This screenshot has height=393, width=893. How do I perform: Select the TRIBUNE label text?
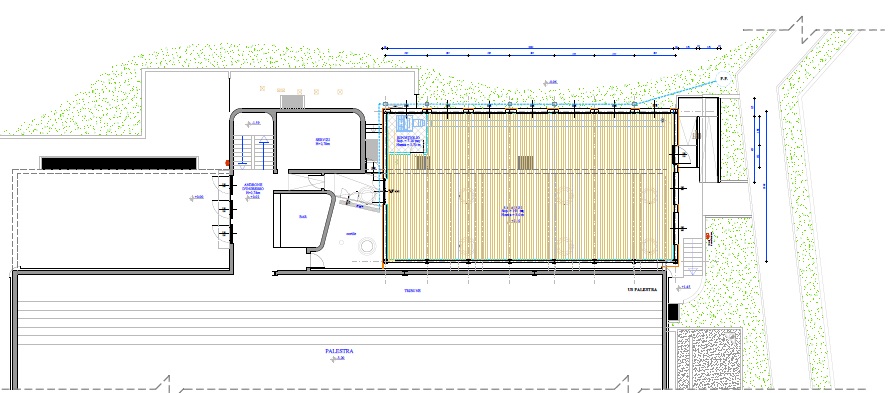point(412,290)
